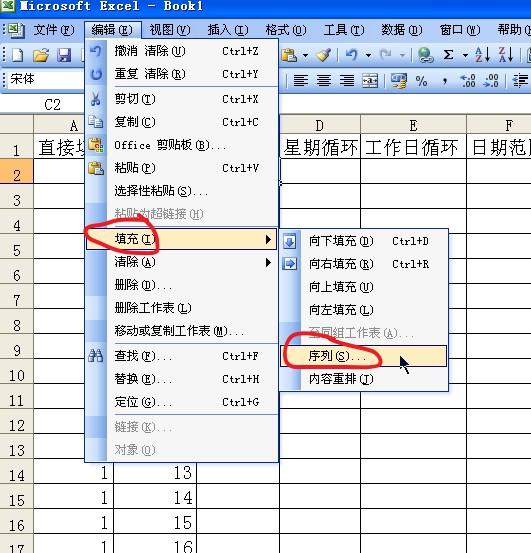Expand the 清除(A) clear submenu
This screenshot has height=553, width=531.
pos(181,262)
